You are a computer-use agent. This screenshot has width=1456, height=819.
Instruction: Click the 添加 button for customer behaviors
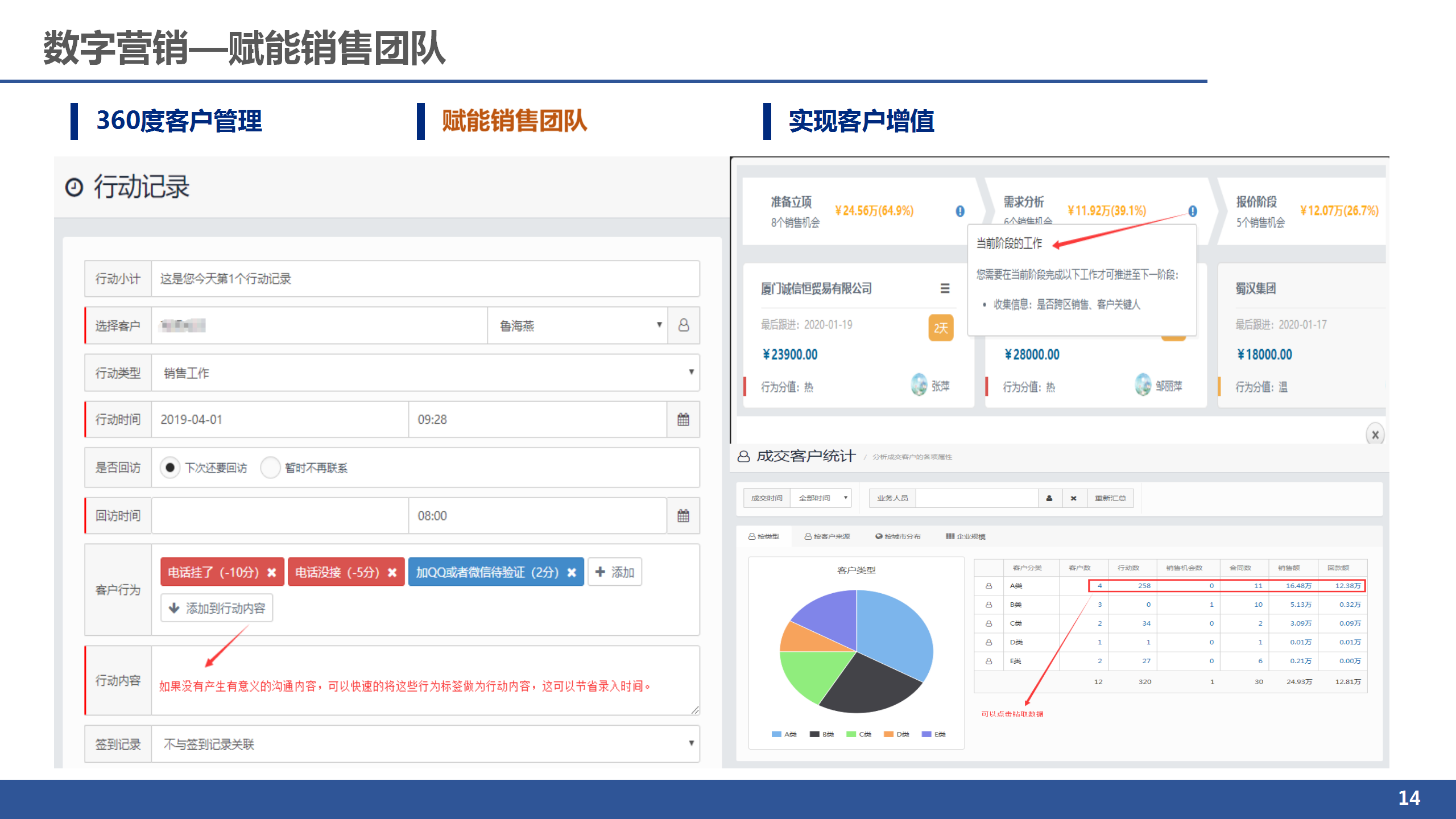click(614, 572)
